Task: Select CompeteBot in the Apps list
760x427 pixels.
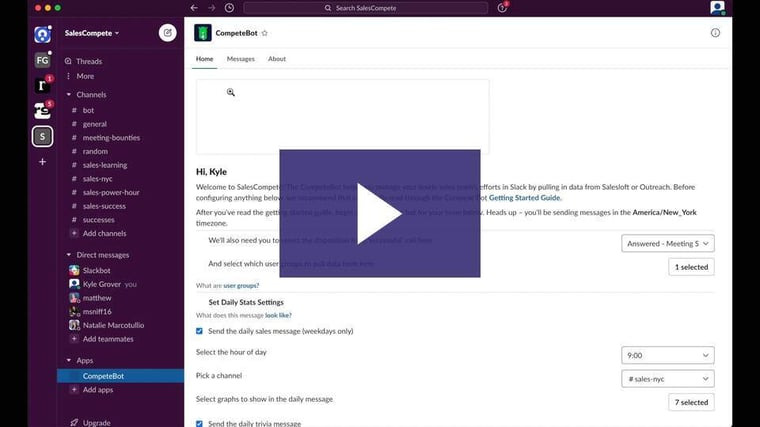Action: 120,376
